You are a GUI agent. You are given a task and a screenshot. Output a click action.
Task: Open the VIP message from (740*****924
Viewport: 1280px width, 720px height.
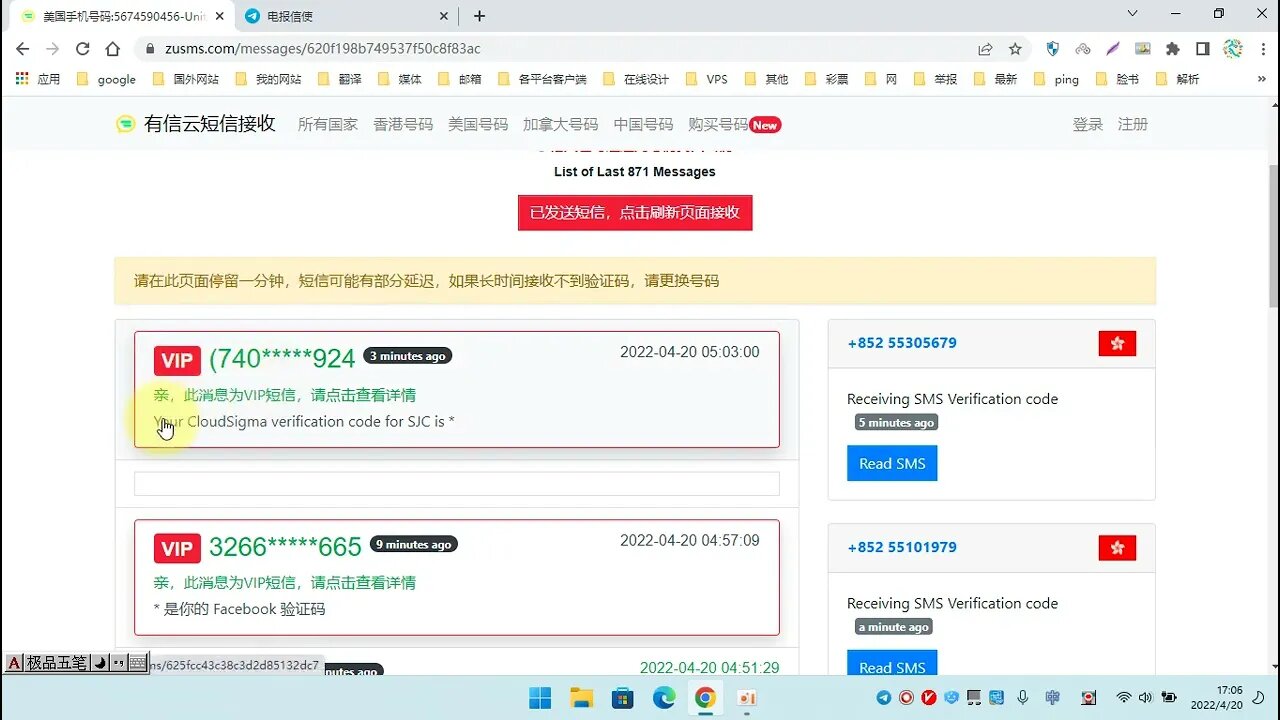point(457,389)
